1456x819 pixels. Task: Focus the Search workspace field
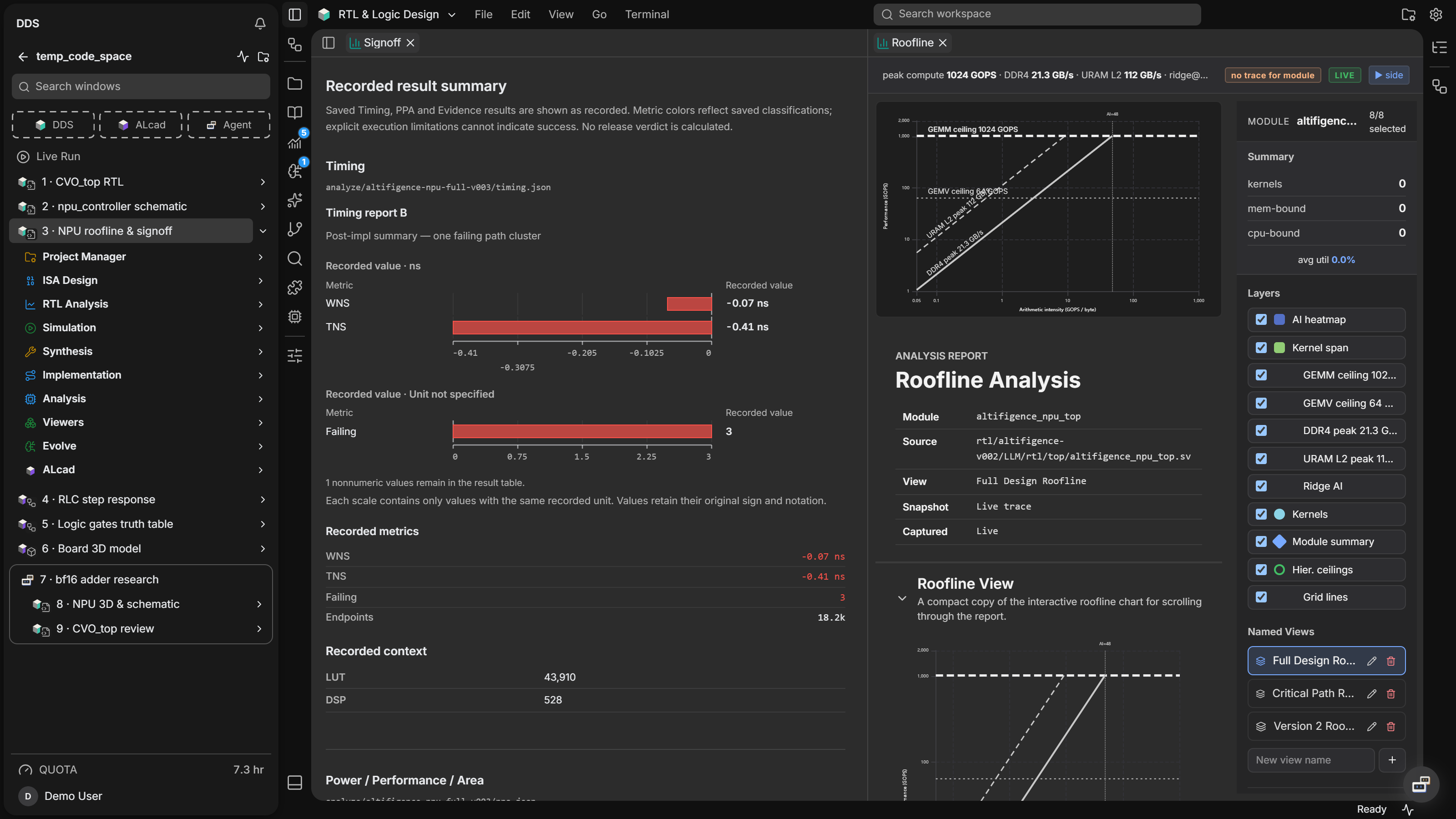coord(1036,14)
